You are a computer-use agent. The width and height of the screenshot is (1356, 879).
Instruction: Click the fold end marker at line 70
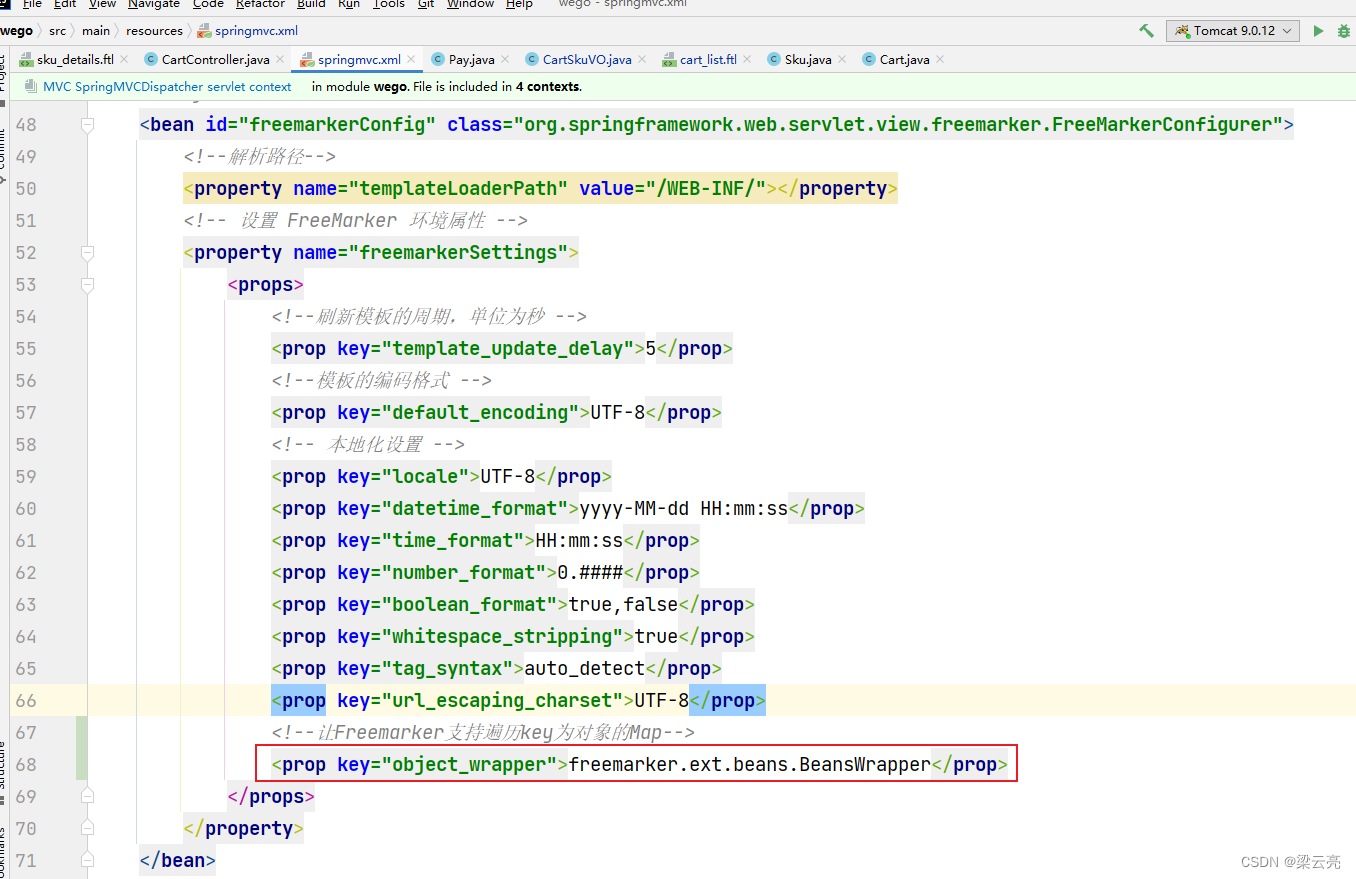87,829
